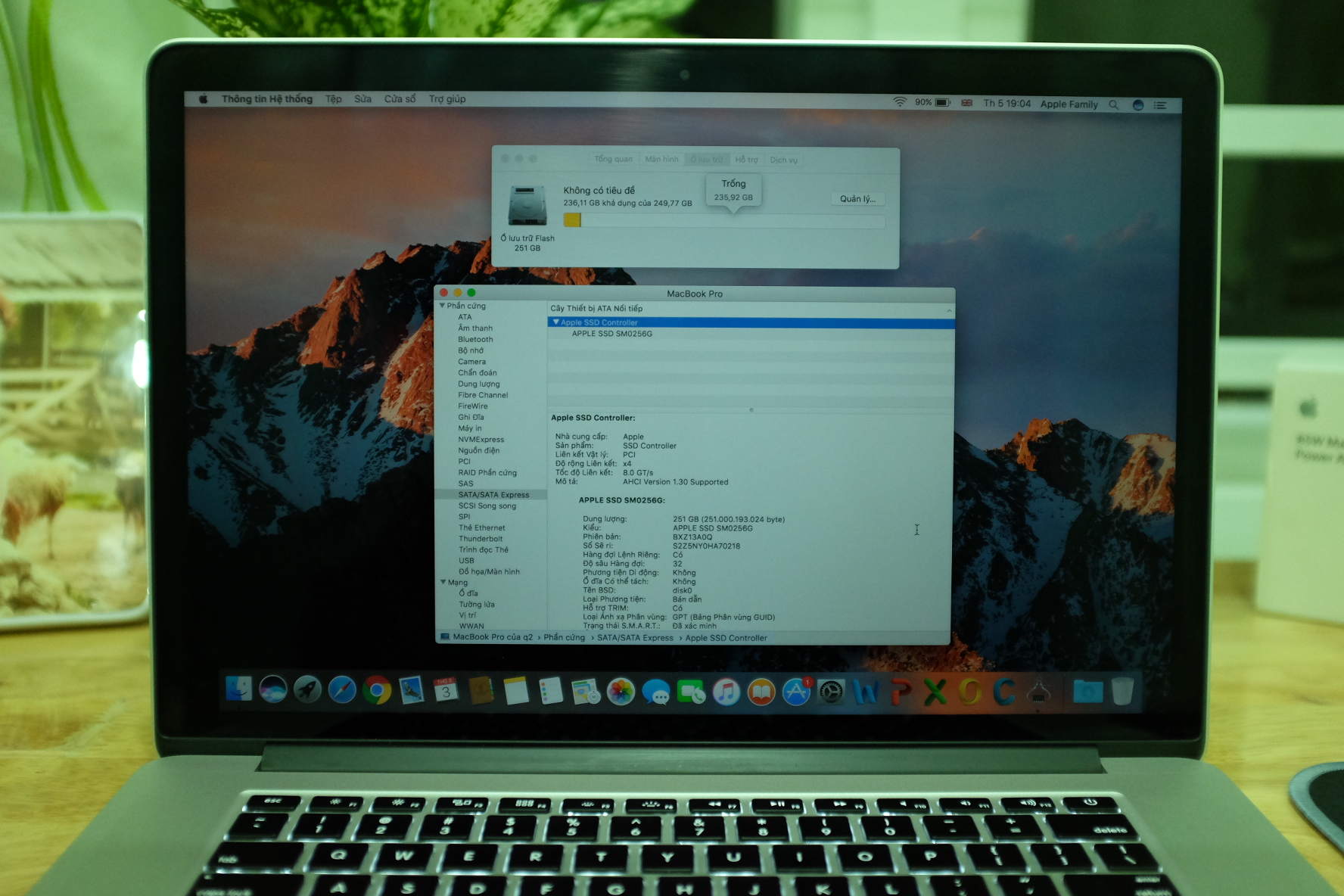The image size is (1344, 896).
Task: Click empty free portion of storage bar
Action: 733,221
